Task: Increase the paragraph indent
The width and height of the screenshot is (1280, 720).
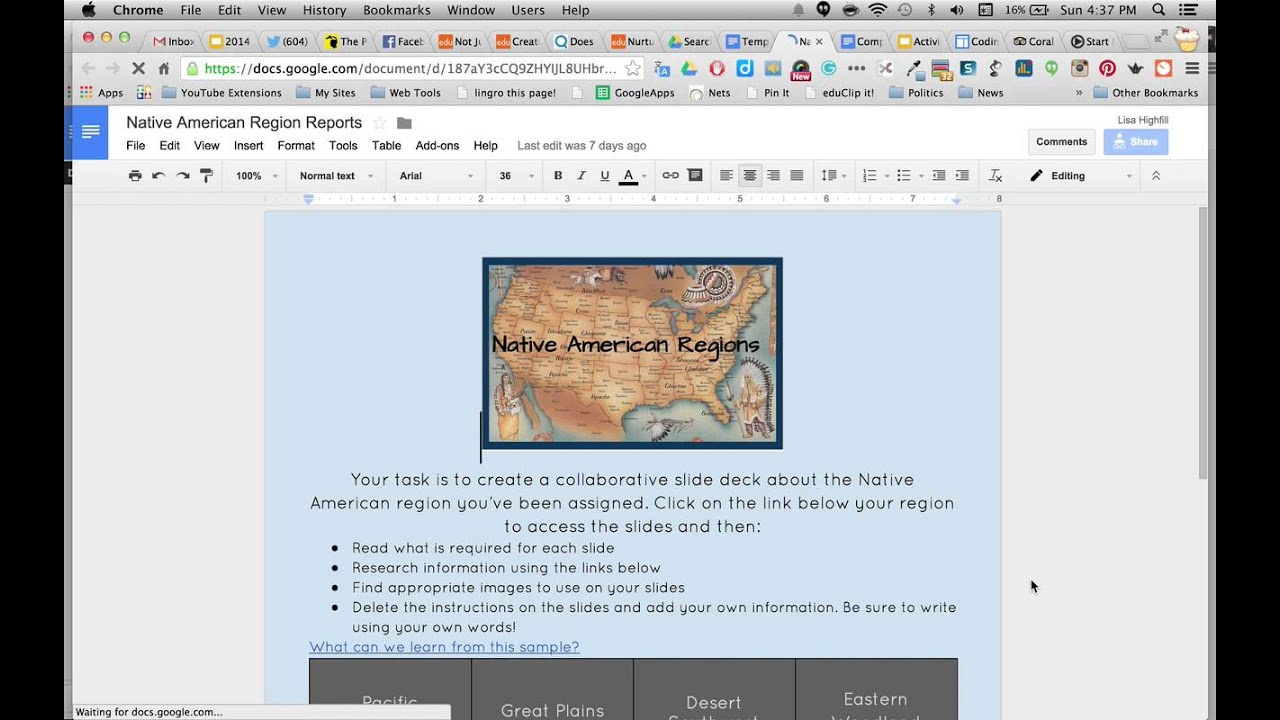Action: (x=962, y=175)
